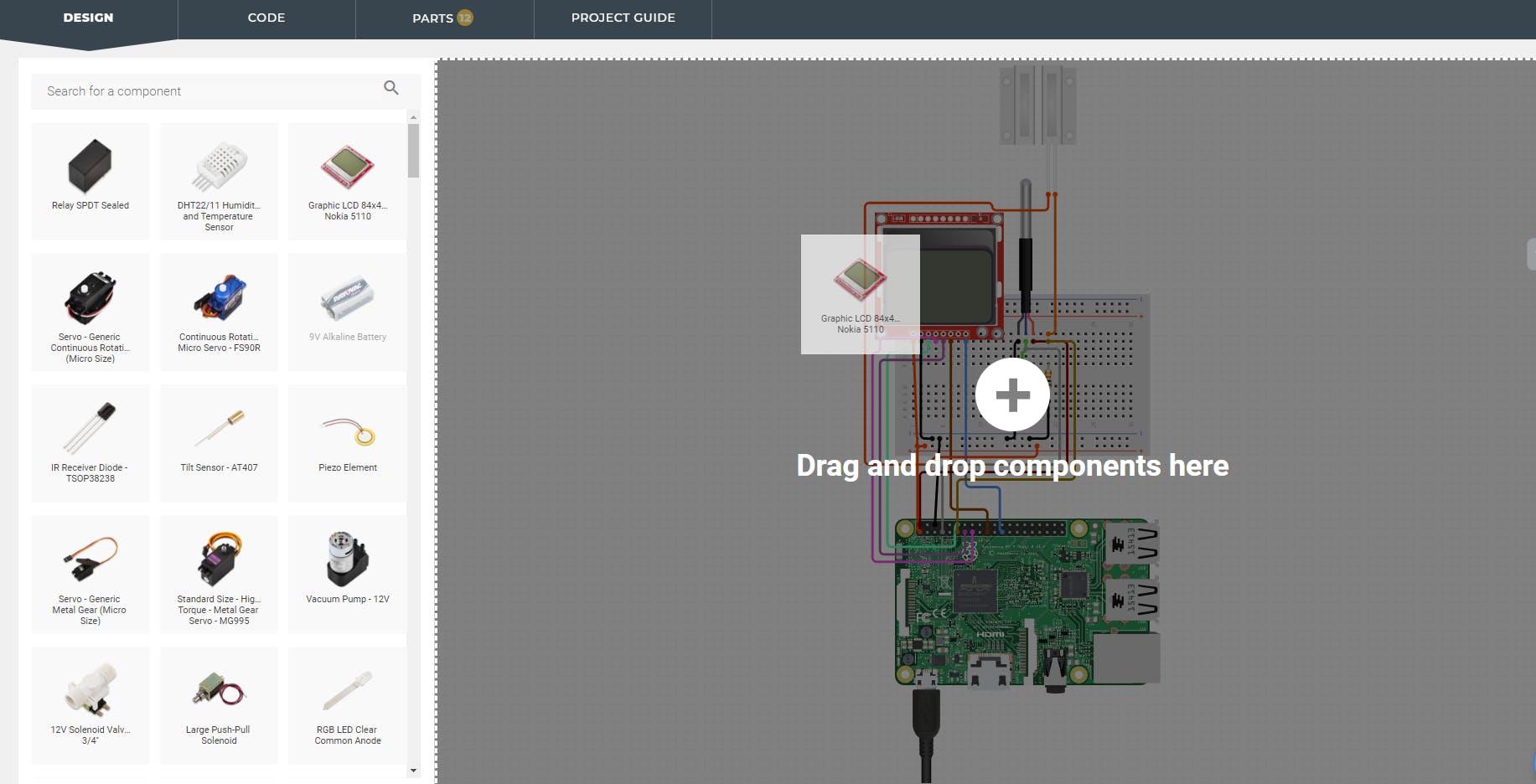Click the IR Receiver Diode TSOP38238 part
This screenshot has width=1536, height=784.
point(91,442)
